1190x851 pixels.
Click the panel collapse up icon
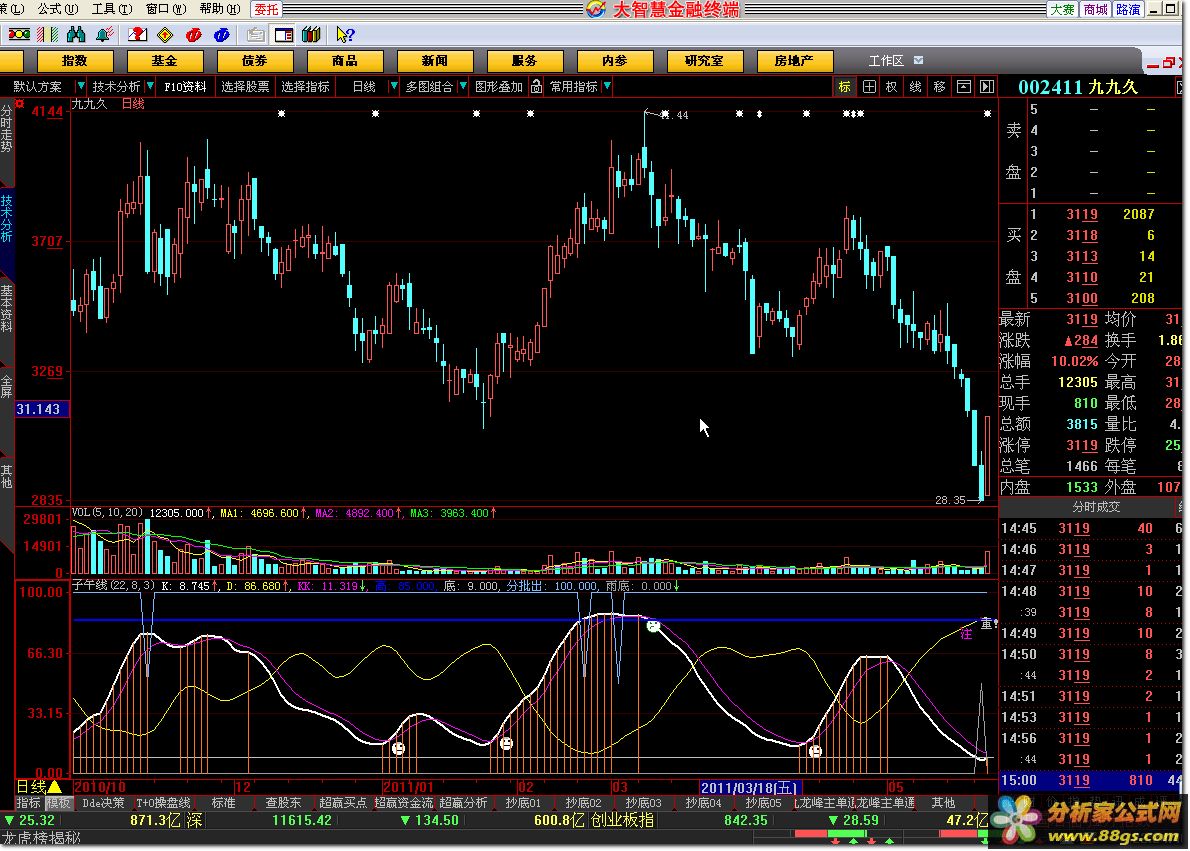click(963, 87)
